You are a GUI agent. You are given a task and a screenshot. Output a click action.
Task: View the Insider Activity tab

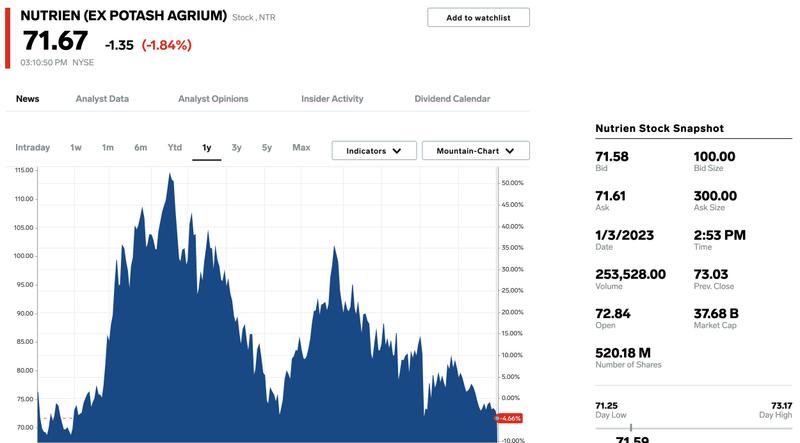coord(332,99)
